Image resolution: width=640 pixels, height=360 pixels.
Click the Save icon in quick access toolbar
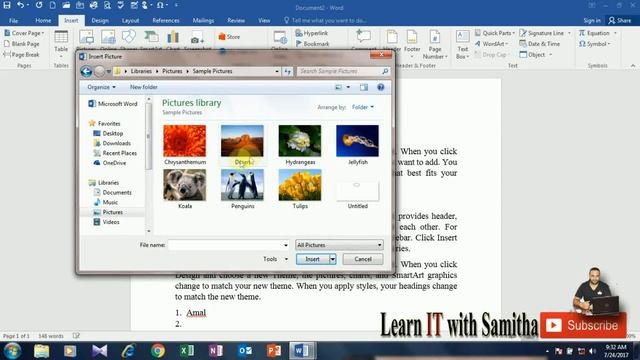coord(7,5)
